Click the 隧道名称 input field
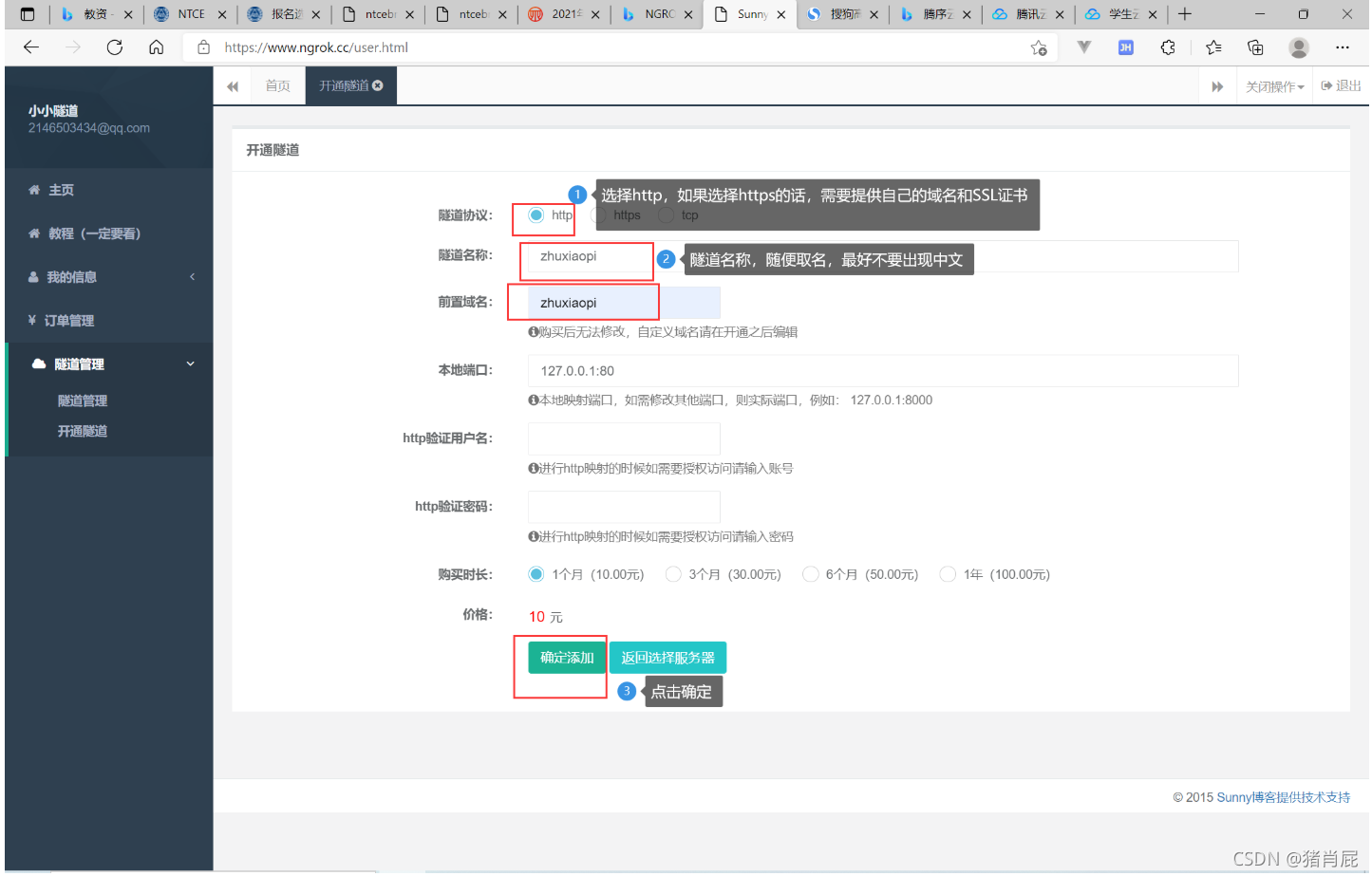Screen dimensions: 1372x876 pos(883,256)
